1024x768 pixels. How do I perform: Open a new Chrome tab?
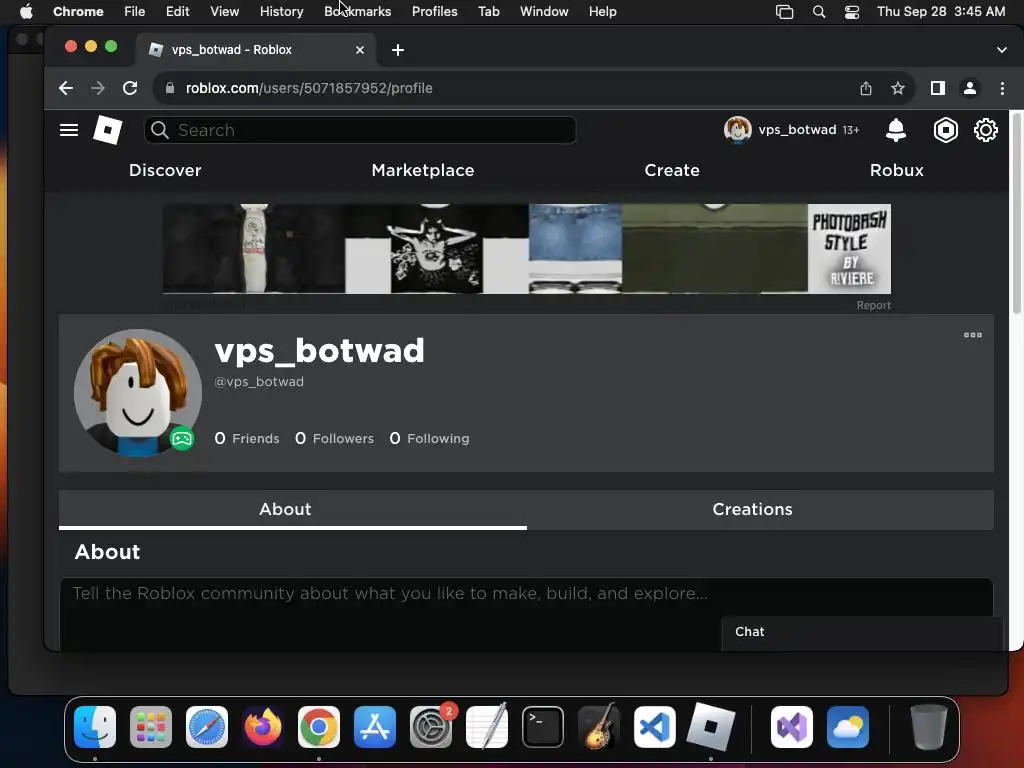point(398,50)
